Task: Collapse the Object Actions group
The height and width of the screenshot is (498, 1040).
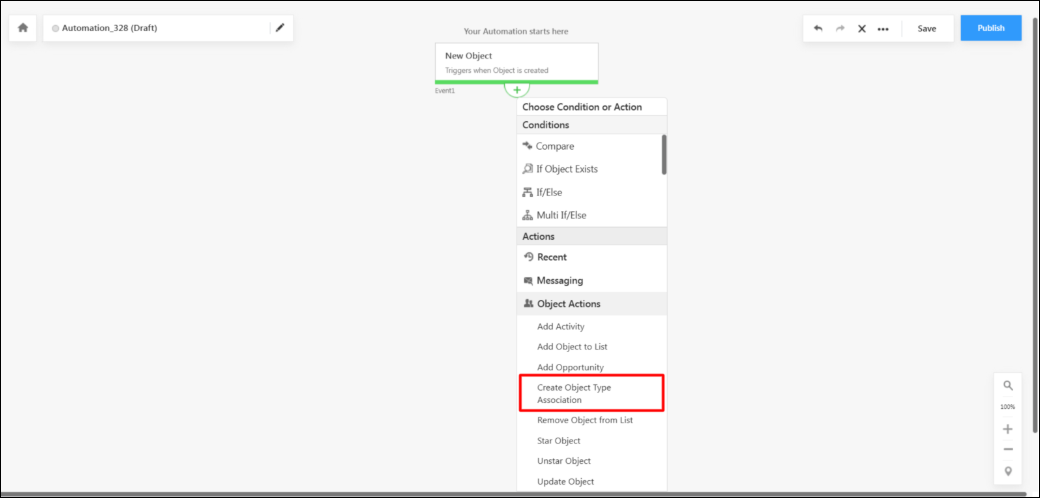Action: [568, 304]
